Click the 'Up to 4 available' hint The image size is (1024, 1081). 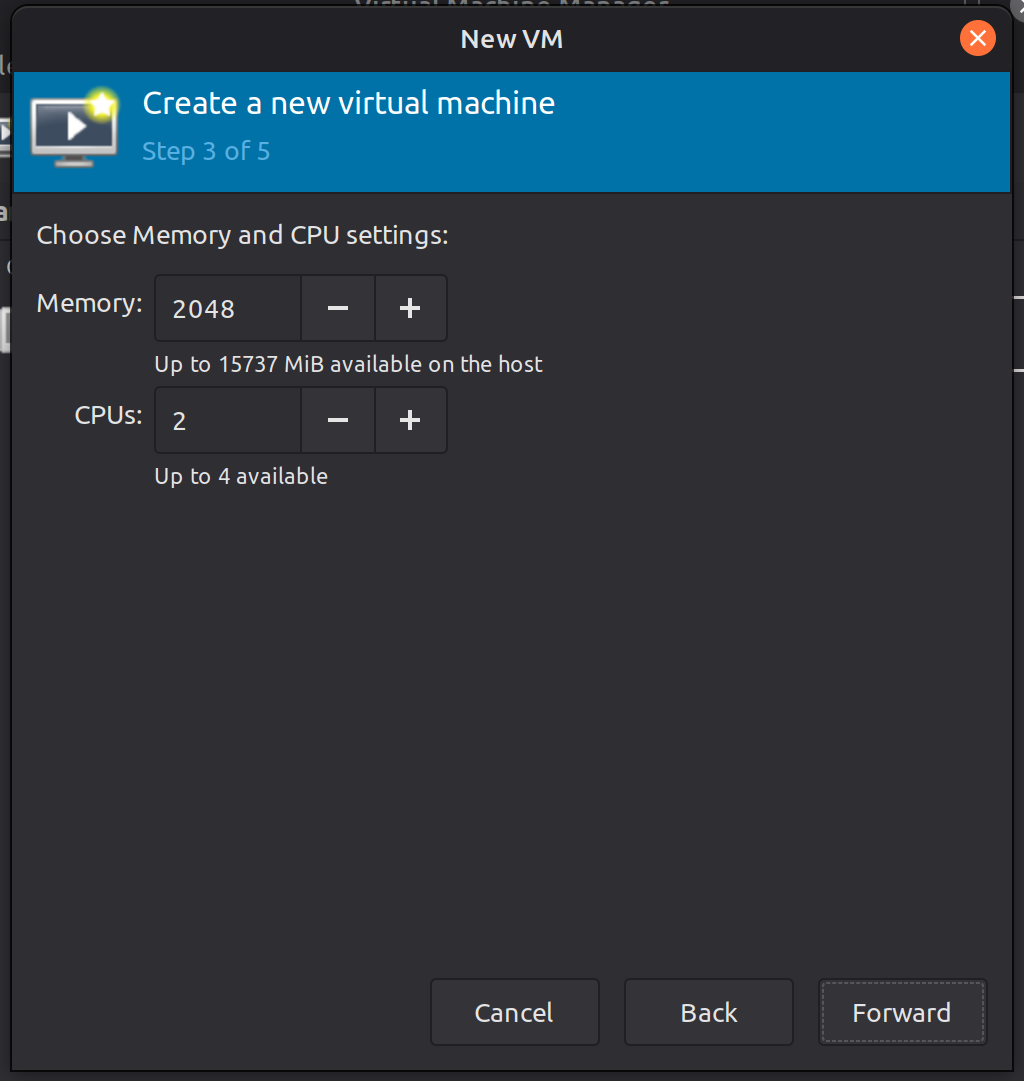(x=241, y=476)
